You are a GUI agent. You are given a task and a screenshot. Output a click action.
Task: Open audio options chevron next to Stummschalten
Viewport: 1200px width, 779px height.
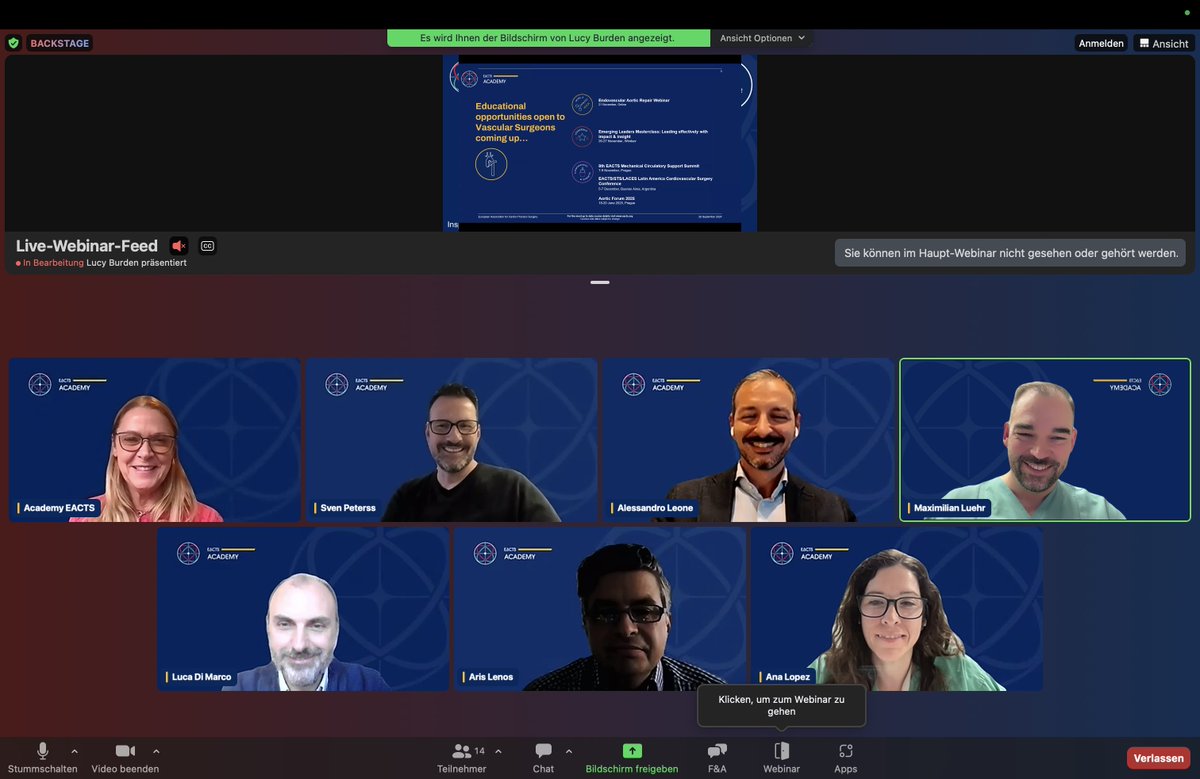coord(74,751)
